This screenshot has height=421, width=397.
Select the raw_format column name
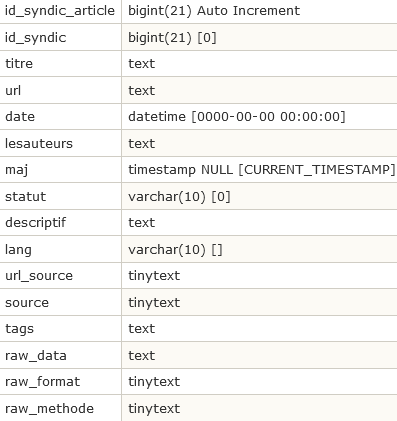coord(43,382)
